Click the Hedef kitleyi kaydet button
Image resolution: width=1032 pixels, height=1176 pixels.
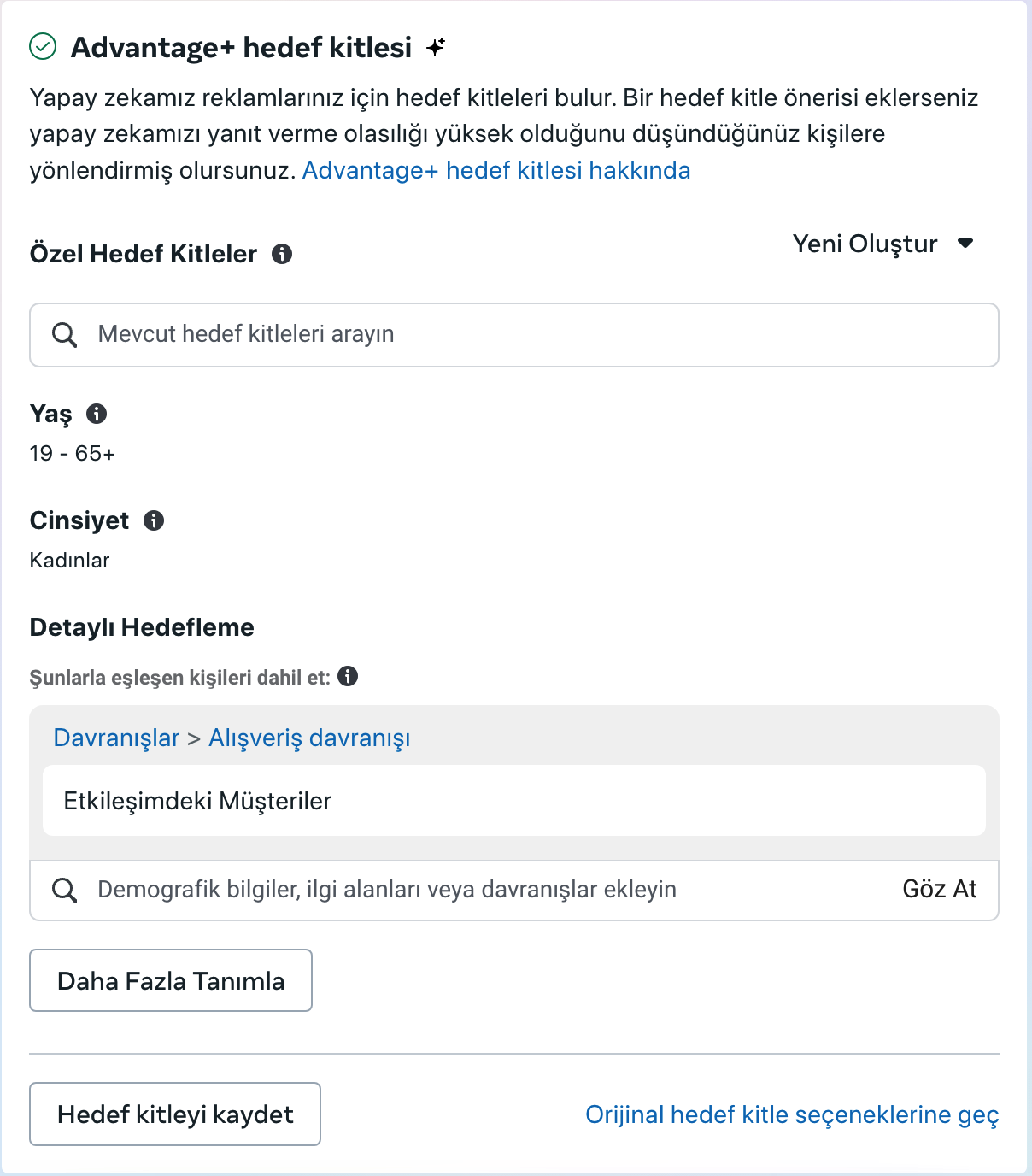[175, 1114]
